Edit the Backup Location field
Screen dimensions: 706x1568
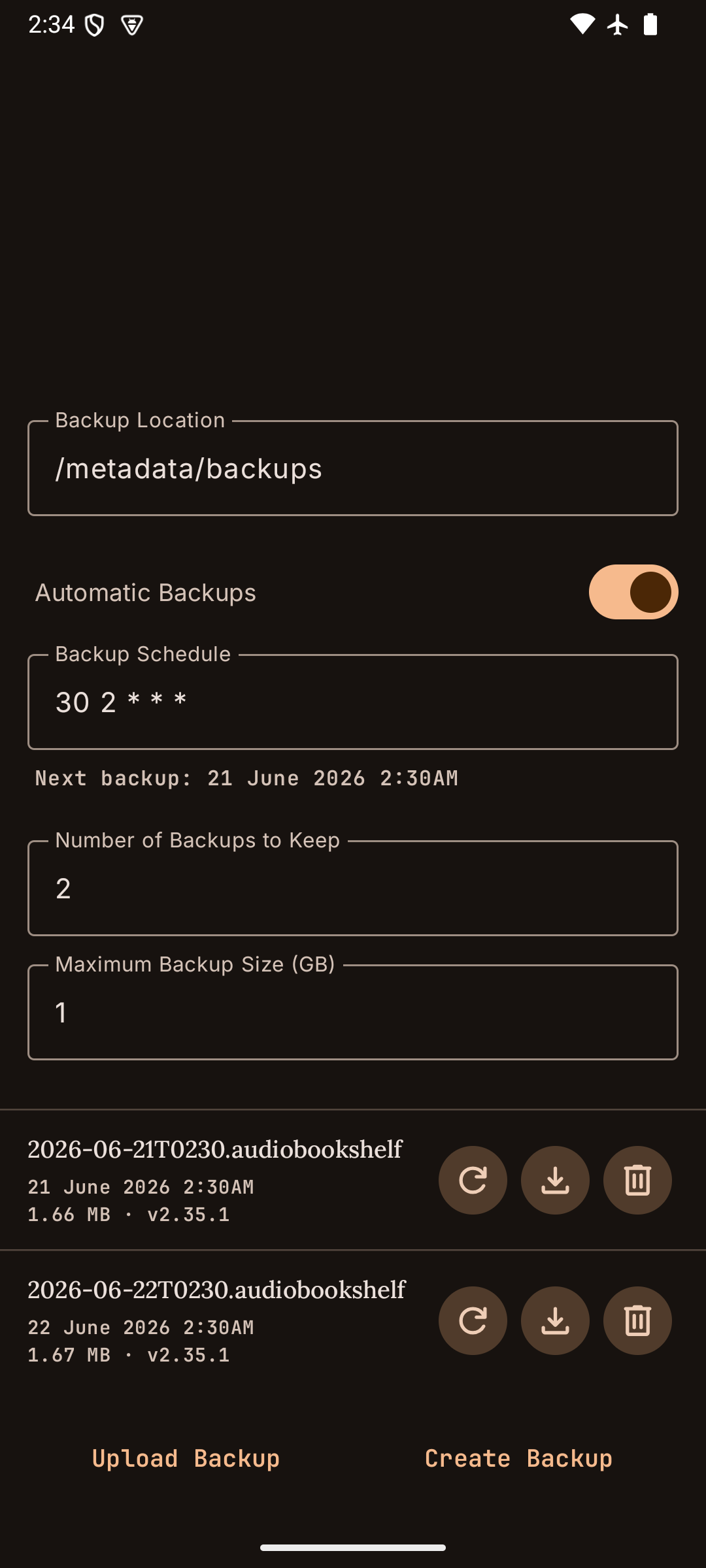353,468
